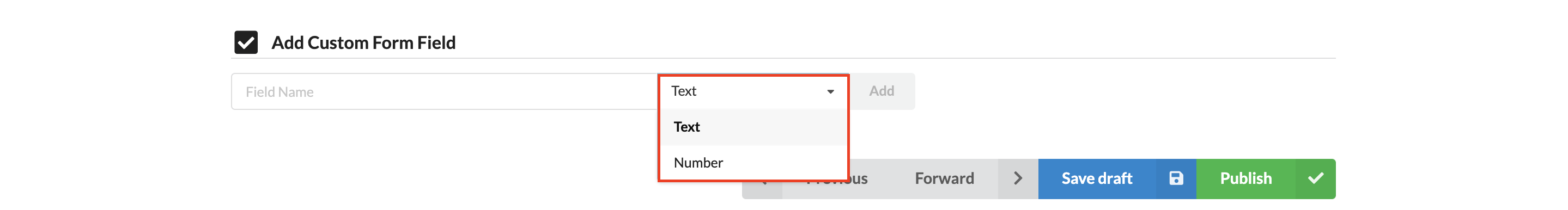Choose the bold Text option in list
Screen dimensions: 1568x210
pyautogui.click(x=686, y=127)
